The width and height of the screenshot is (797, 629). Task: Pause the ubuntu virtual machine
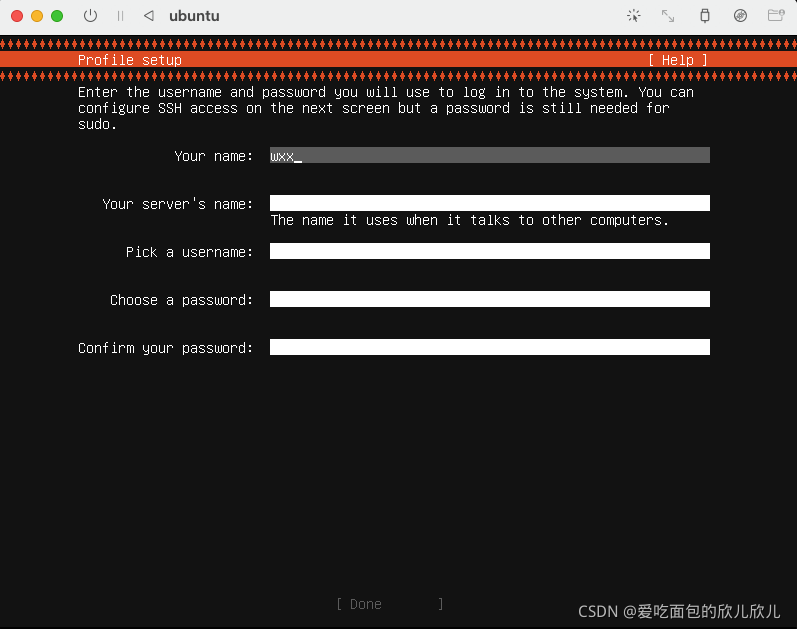click(120, 16)
